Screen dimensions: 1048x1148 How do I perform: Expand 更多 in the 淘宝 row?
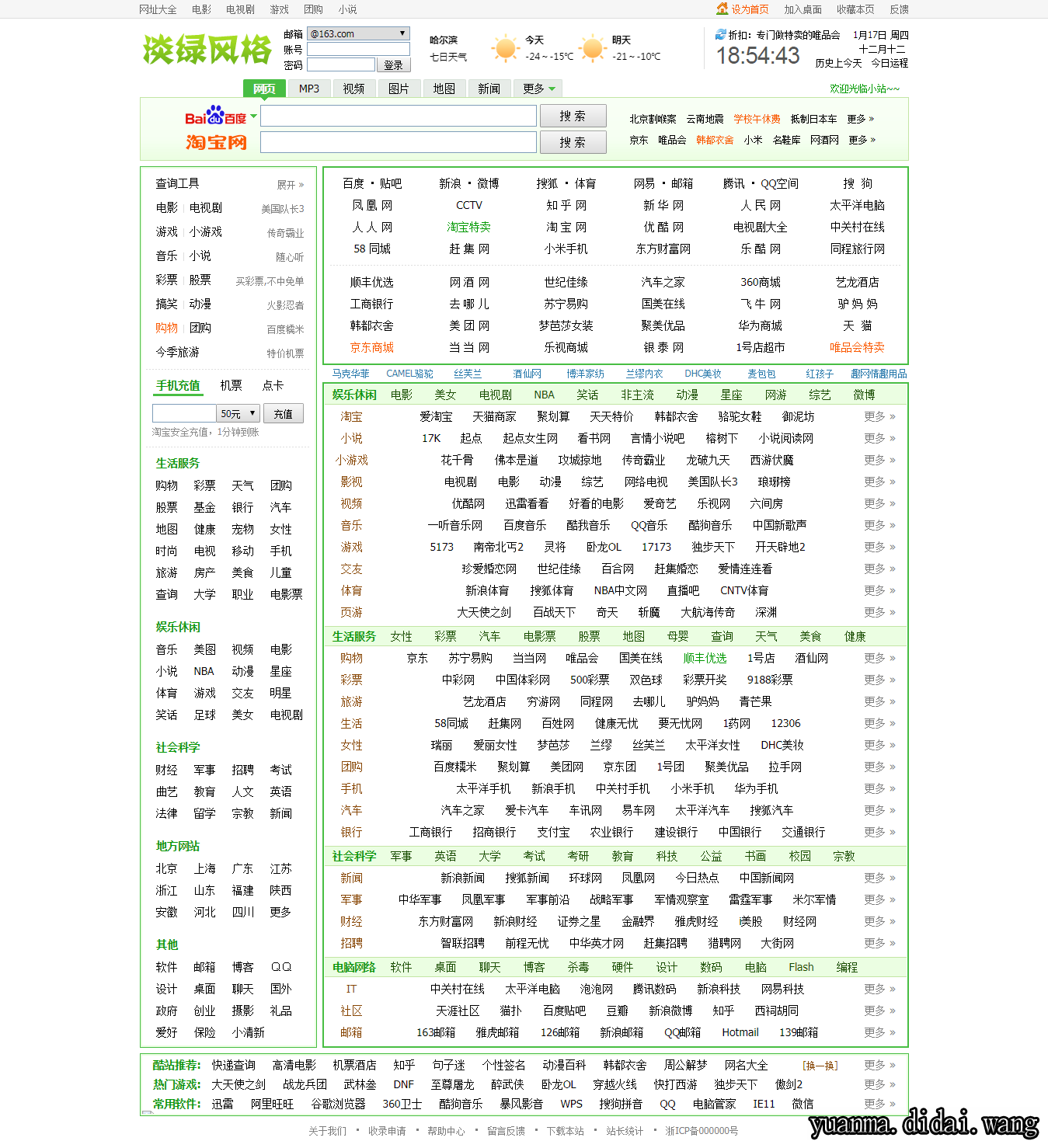pos(879,416)
